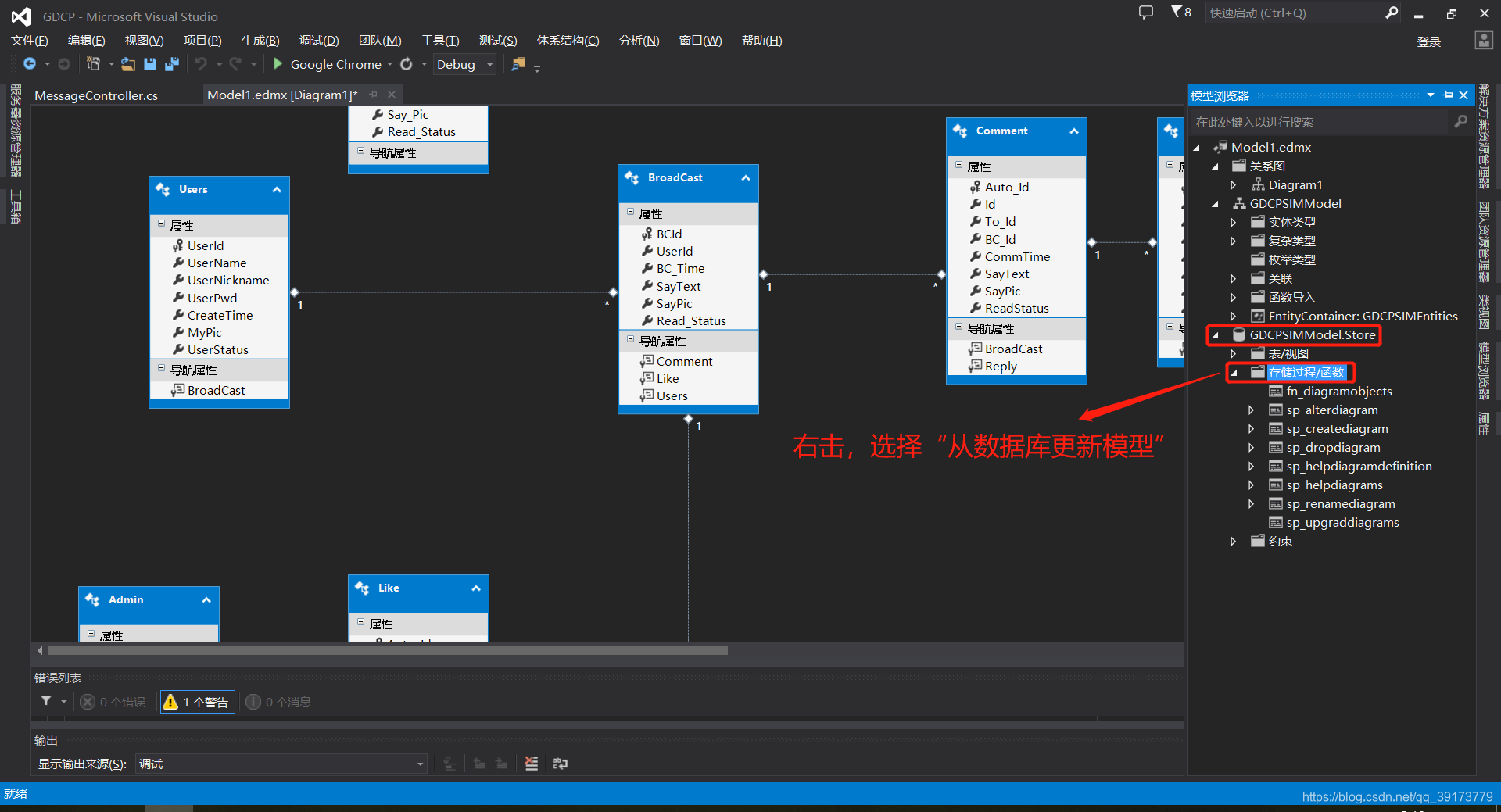Expand the 约束 folder node
The image size is (1501, 812).
point(1233,541)
